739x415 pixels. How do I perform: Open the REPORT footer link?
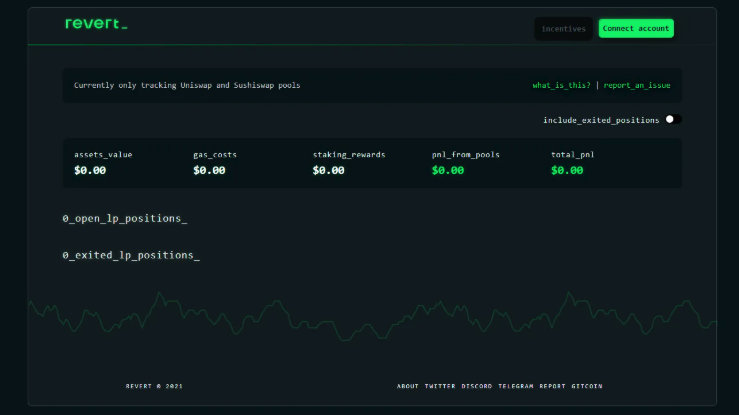[553, 386]
